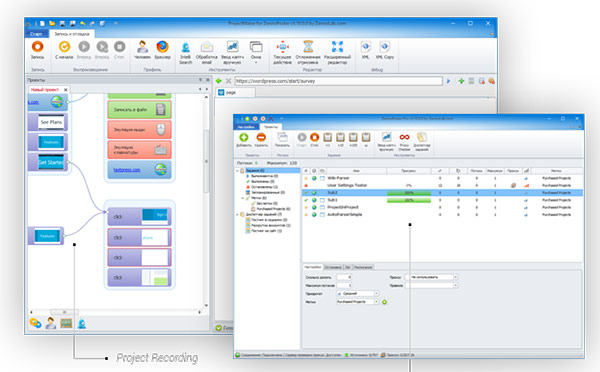Select the Sub1 project row
Viewport: 600px width, 372px height.
tap(443, 200)
